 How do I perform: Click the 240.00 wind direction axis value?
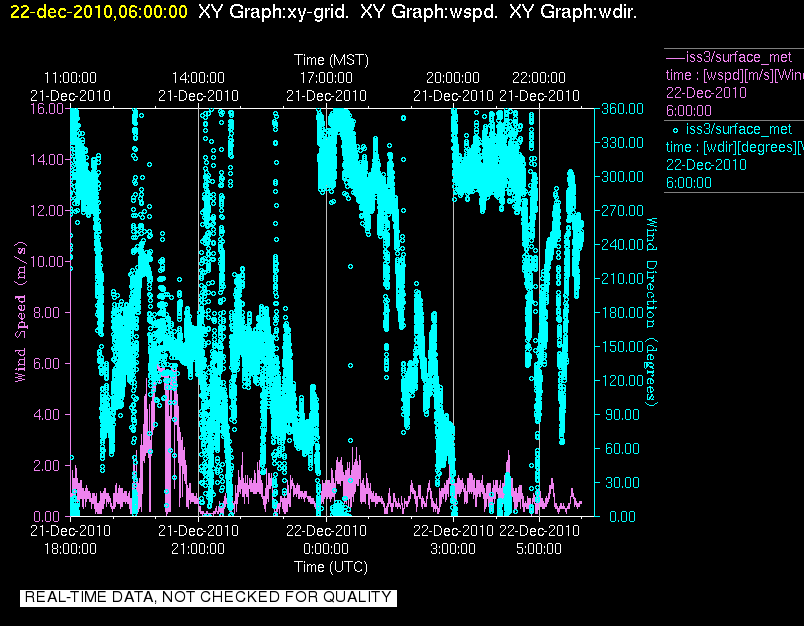coord(622,245)
